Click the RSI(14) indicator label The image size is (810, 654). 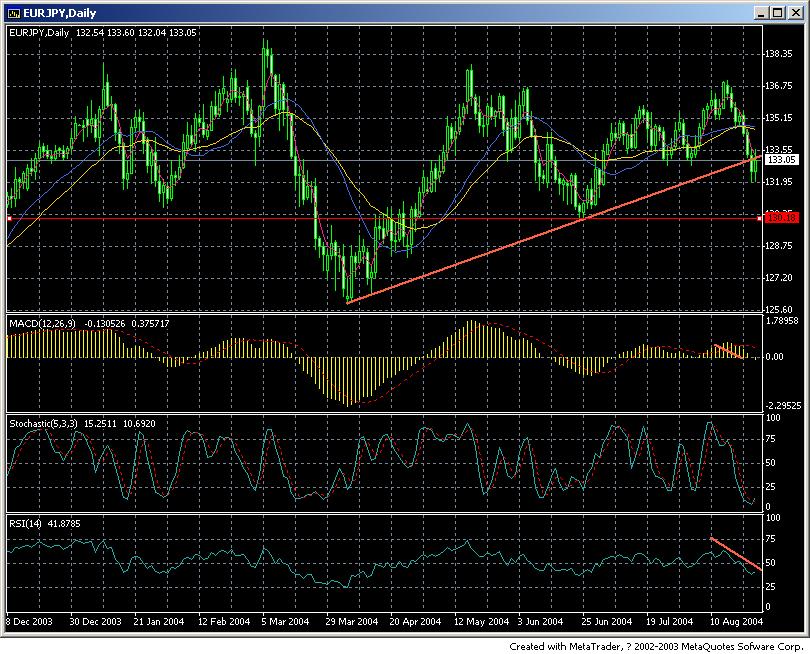tap(28, 523)
